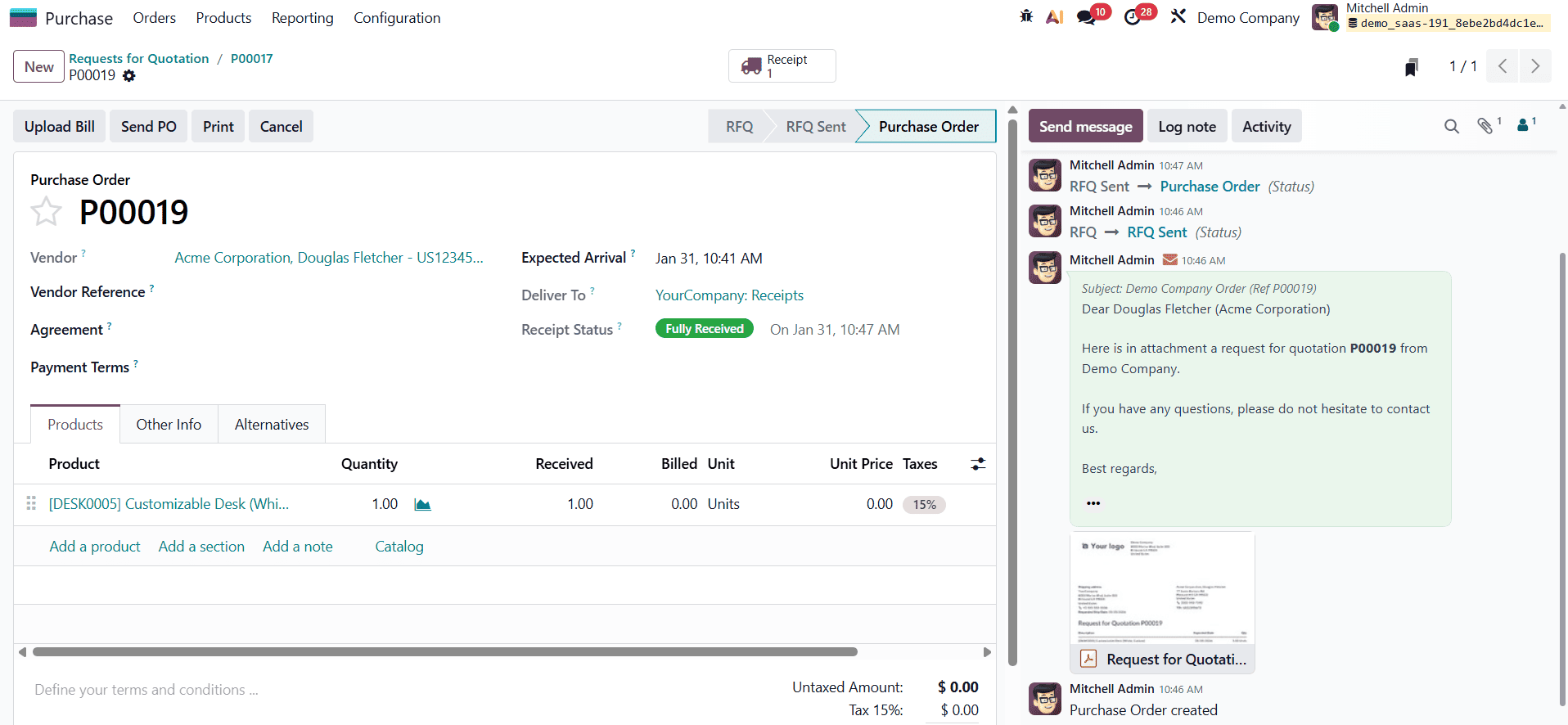Click the gear icon beside P00019 breadcrumb

(129, 76)
